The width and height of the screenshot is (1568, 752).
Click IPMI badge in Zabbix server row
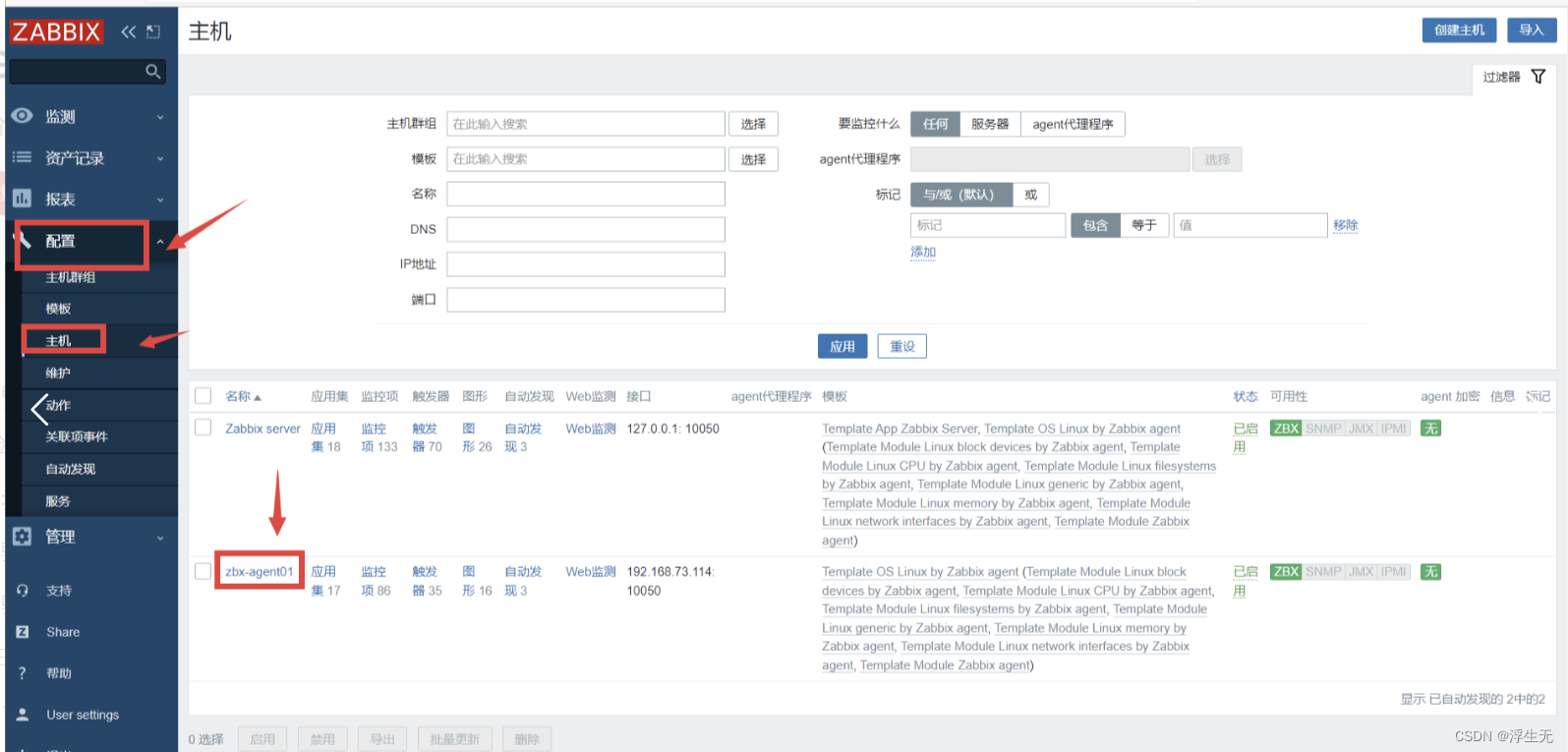click(1394, 429)
